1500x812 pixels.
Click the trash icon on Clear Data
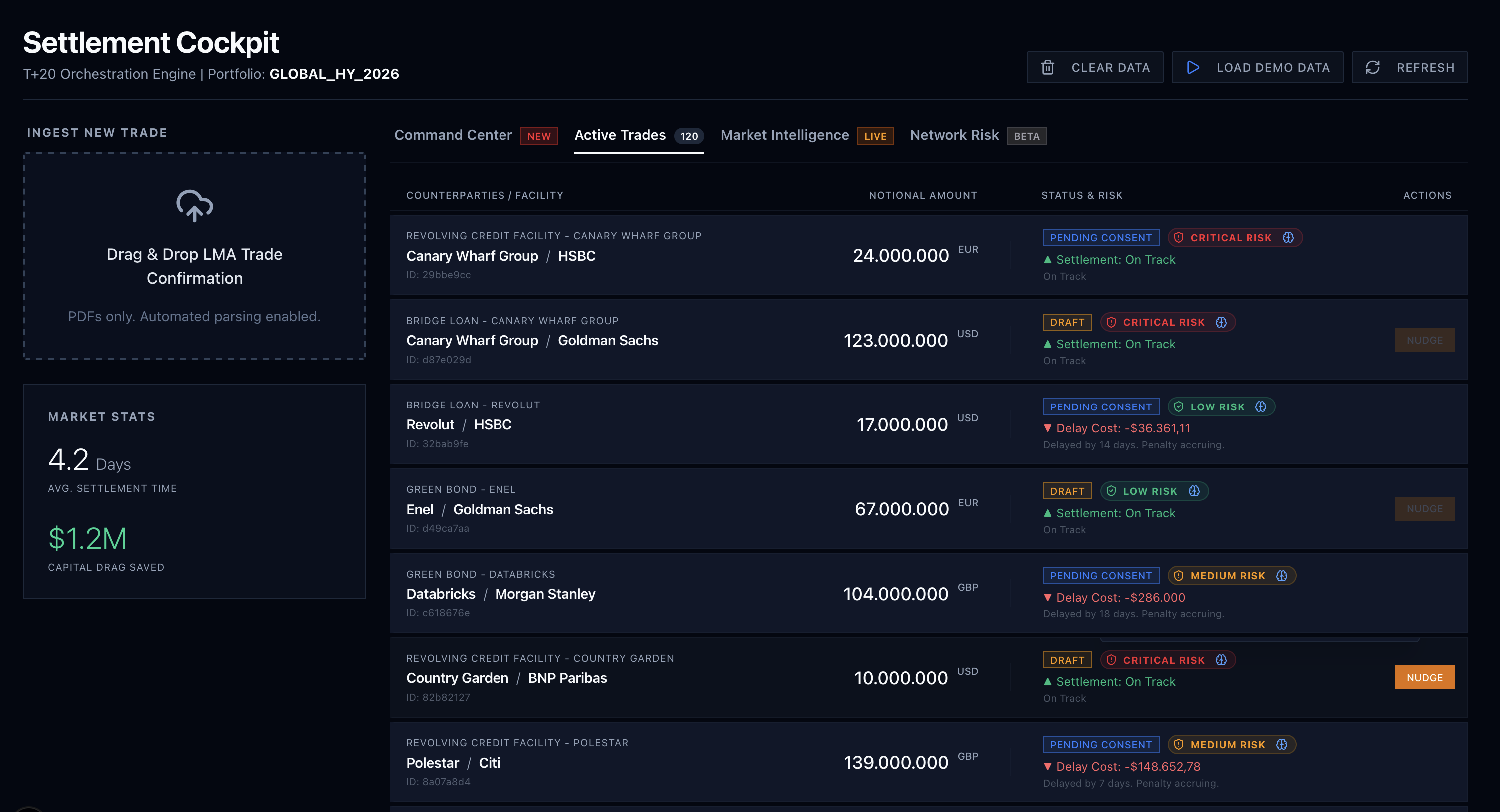coord(1047,67)
